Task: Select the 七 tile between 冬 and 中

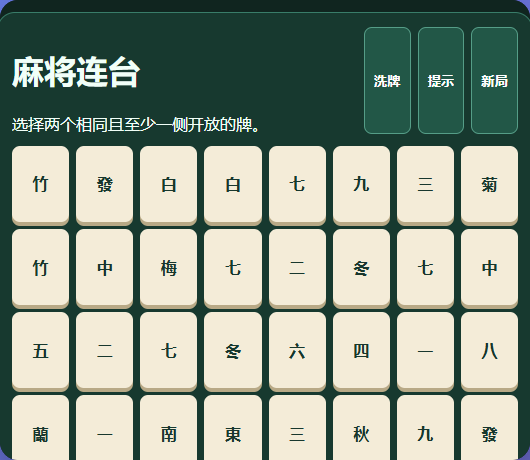Action: point(426,268)
